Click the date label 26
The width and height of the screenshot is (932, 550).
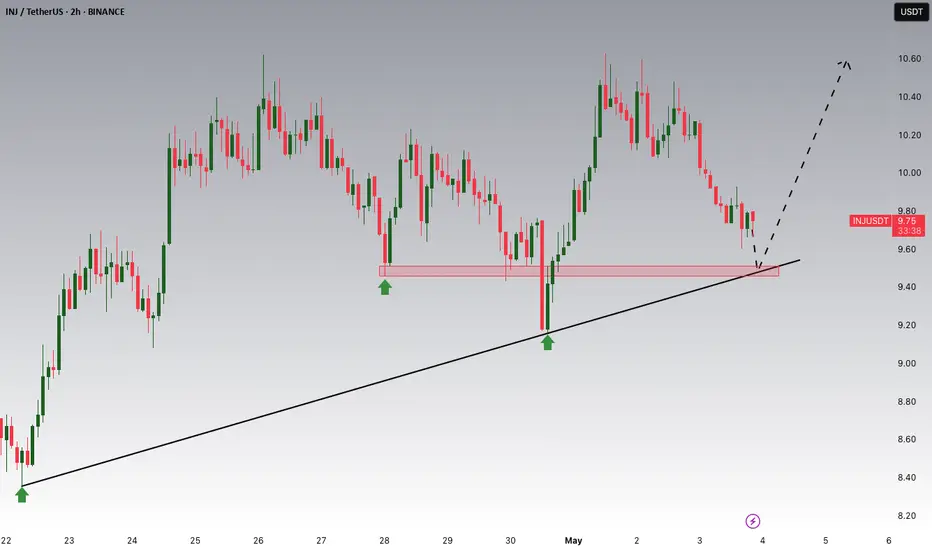point(258,540)
